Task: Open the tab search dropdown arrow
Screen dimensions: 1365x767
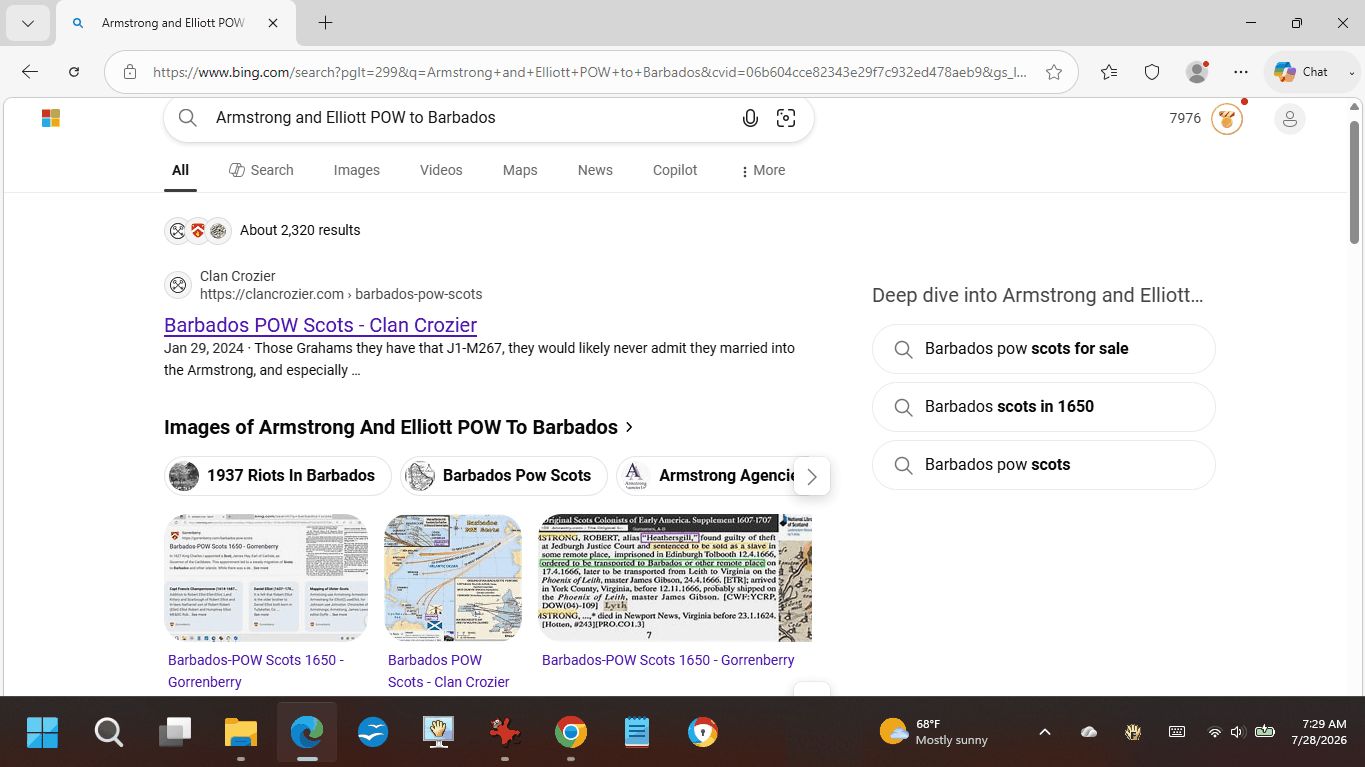Action: 28,23
